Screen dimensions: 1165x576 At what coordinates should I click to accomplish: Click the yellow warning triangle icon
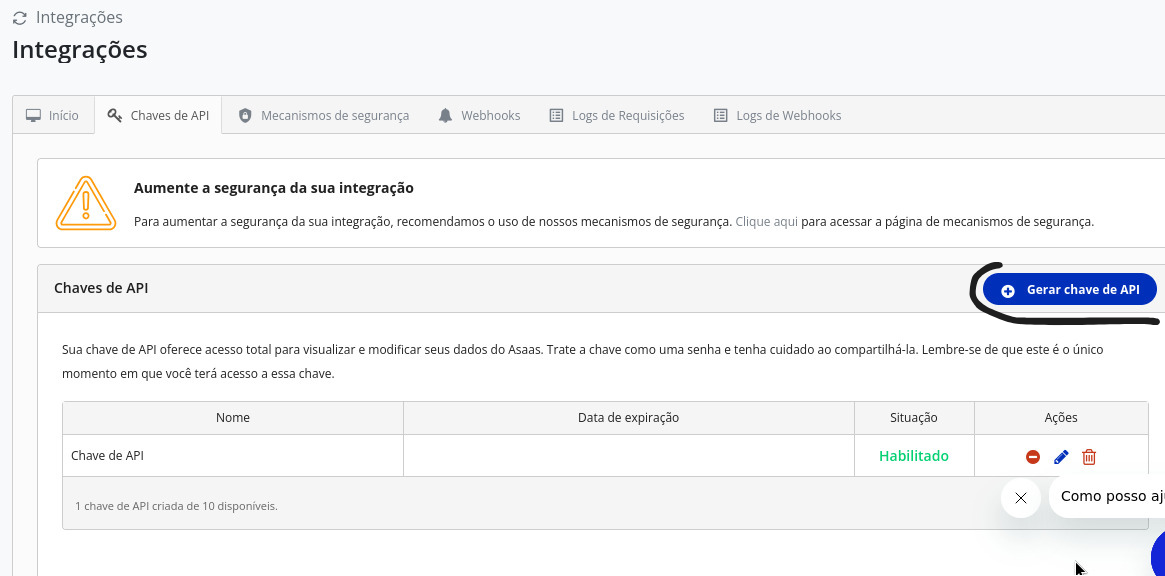[86, 203]
